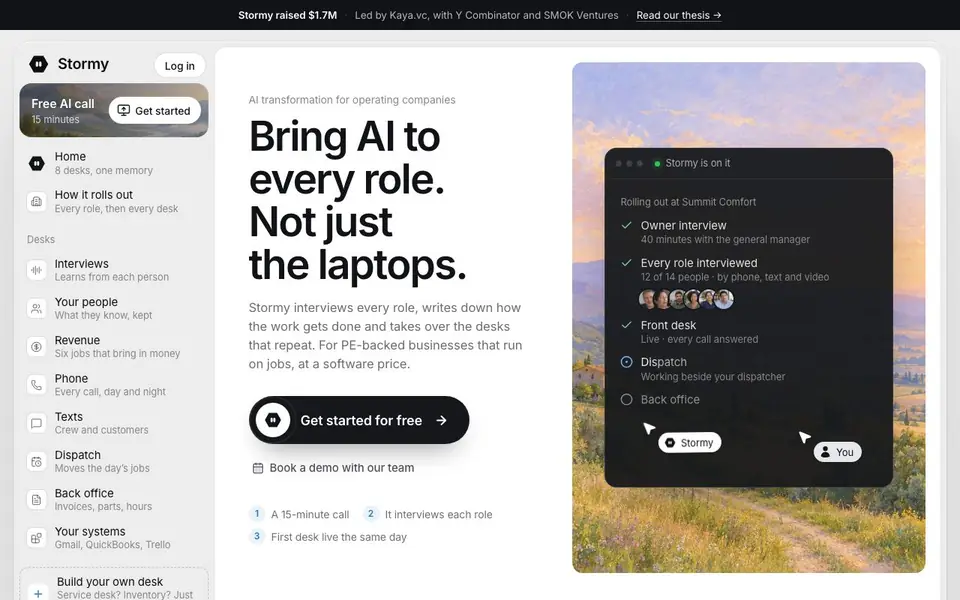Image resolution: width=960 pixels, height=600 pixels.
Task: Click Led by Kaya.vc announcement text
Action: (x=487, y=15)
